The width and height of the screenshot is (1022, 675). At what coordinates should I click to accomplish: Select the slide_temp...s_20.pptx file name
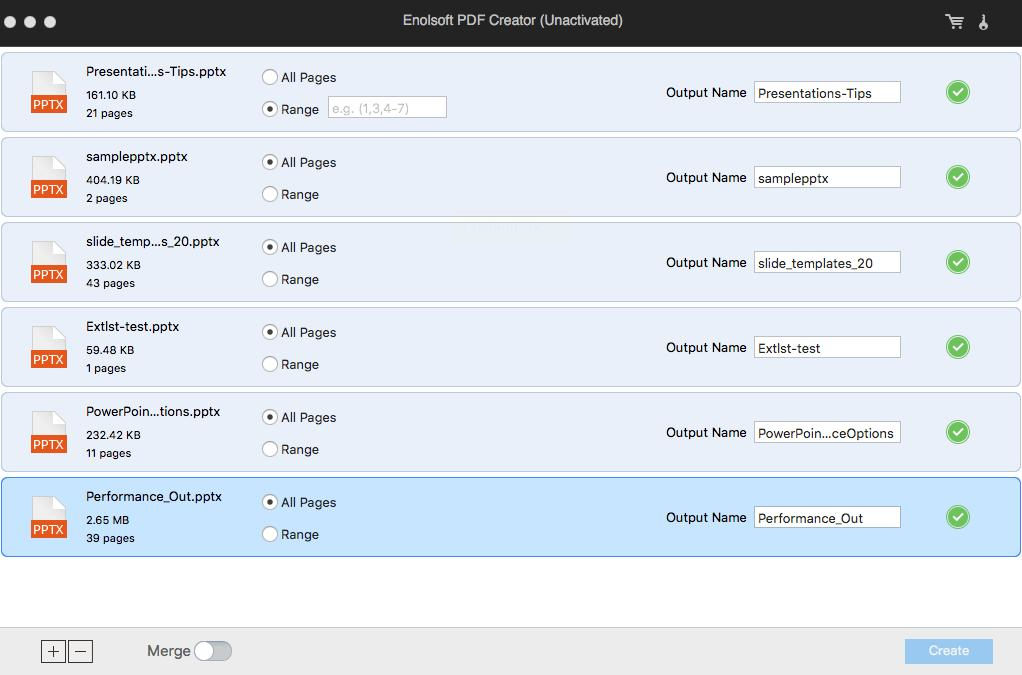(153, 242)
